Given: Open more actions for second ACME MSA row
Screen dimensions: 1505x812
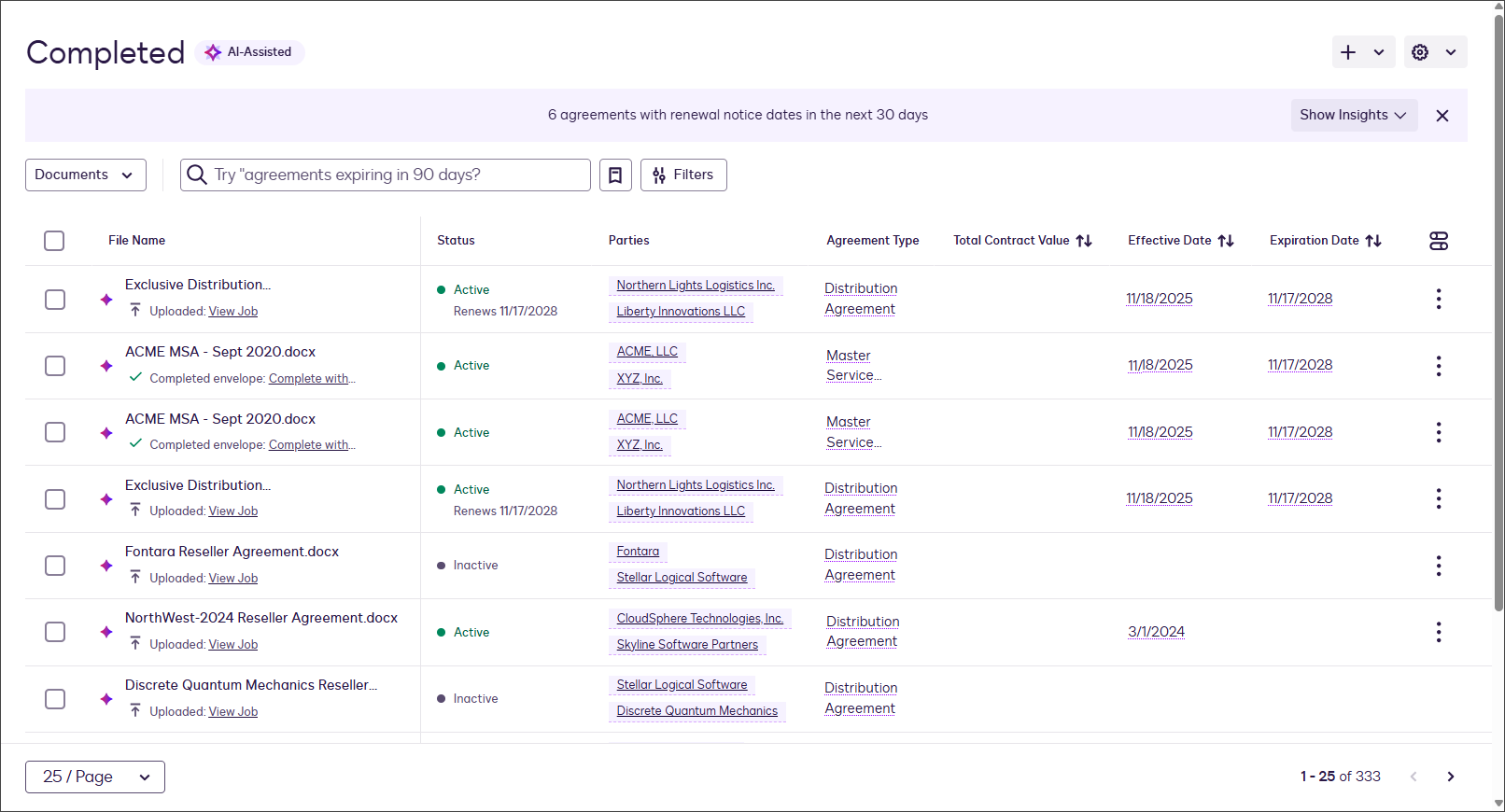Looking at the screenshot, I should point(1439,432).
